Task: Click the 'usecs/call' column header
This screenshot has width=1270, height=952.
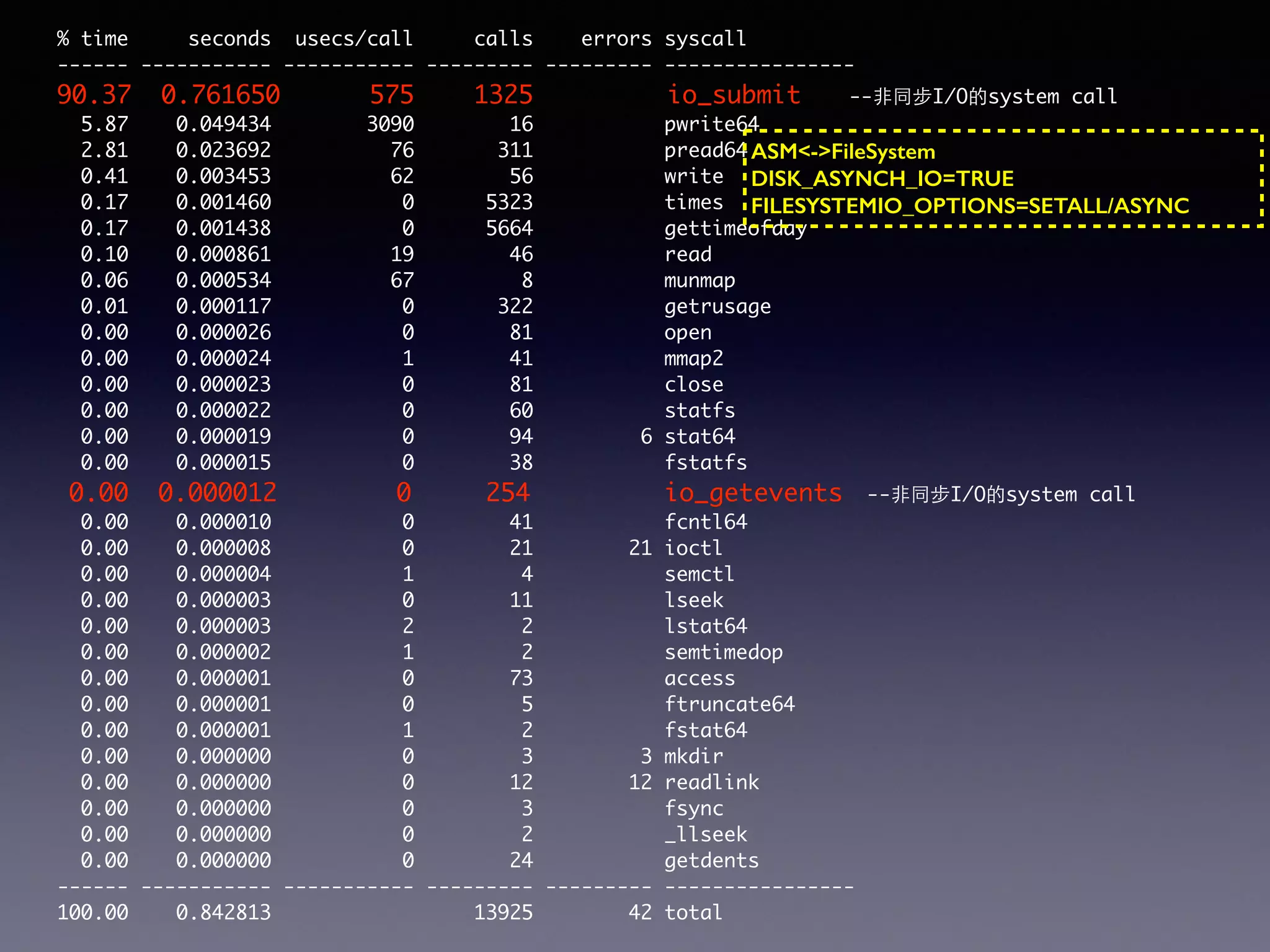Action: [x=354, y=39]
